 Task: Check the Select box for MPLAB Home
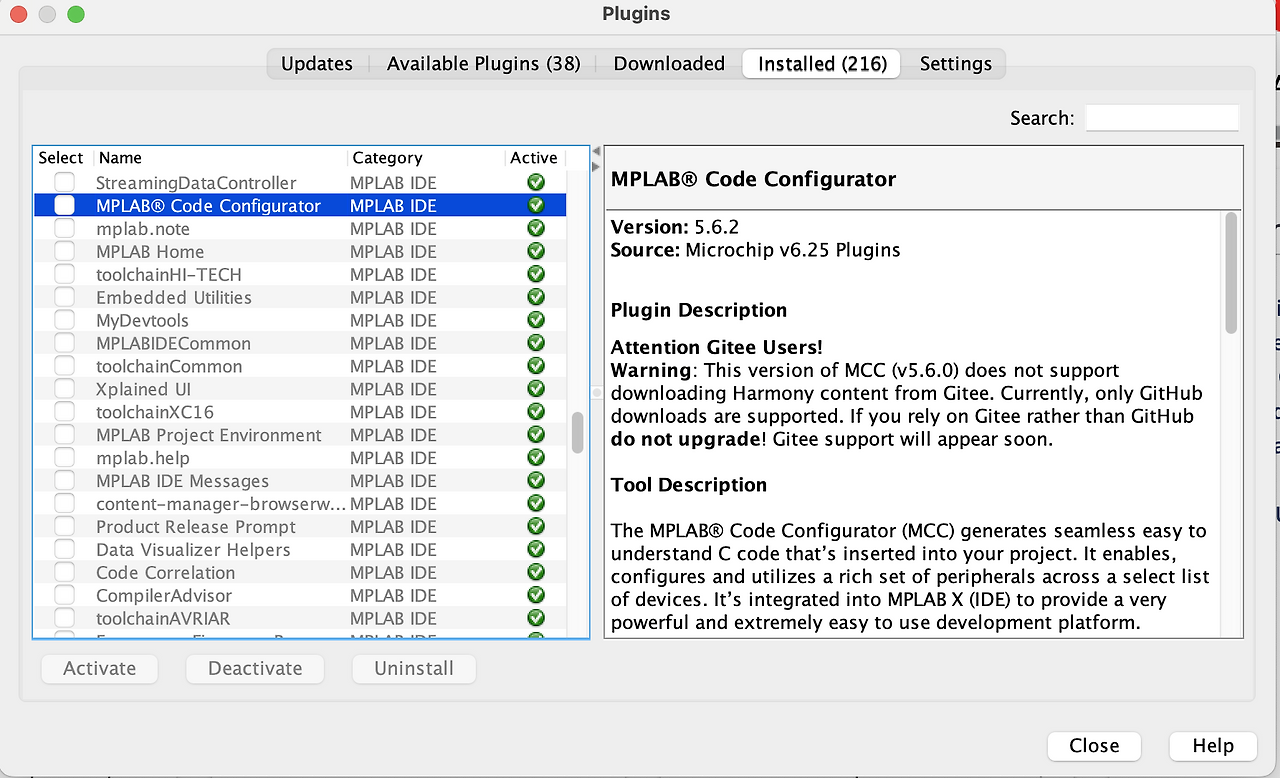[64, 251]
